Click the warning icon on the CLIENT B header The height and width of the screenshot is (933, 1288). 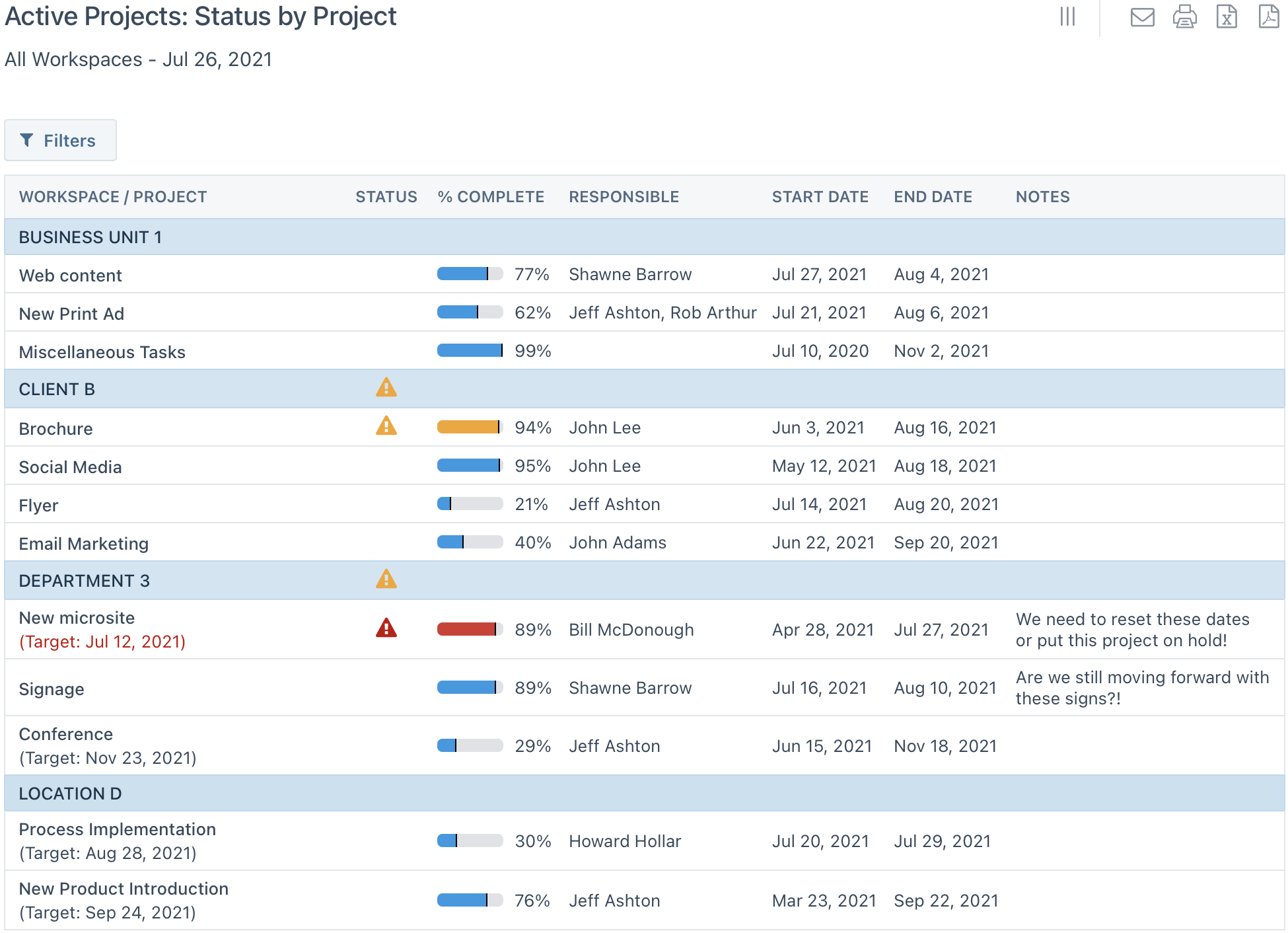386,388
